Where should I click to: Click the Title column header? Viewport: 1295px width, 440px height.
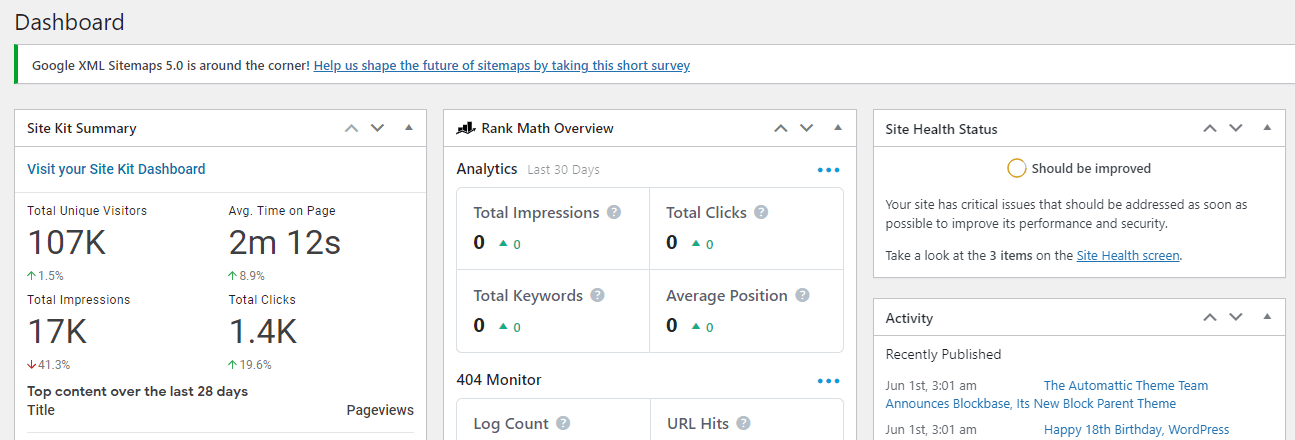coord(41,410)
